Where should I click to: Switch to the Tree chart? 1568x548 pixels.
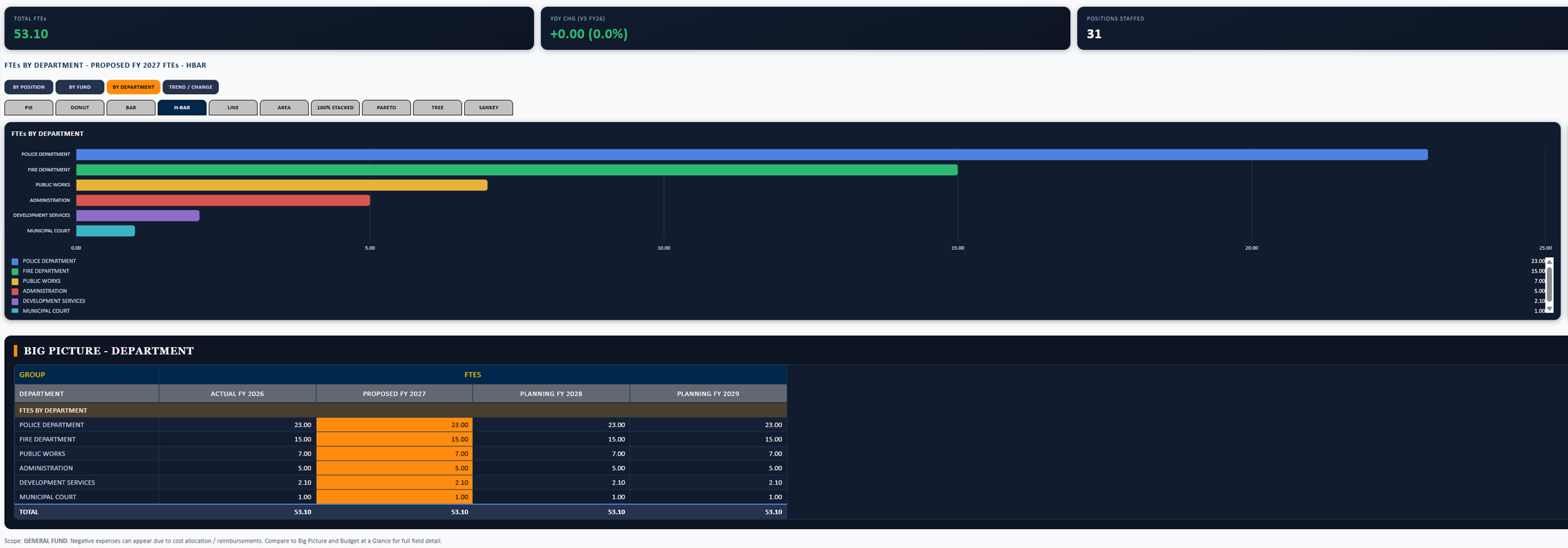pyautogui.click(x=438, y=108)
